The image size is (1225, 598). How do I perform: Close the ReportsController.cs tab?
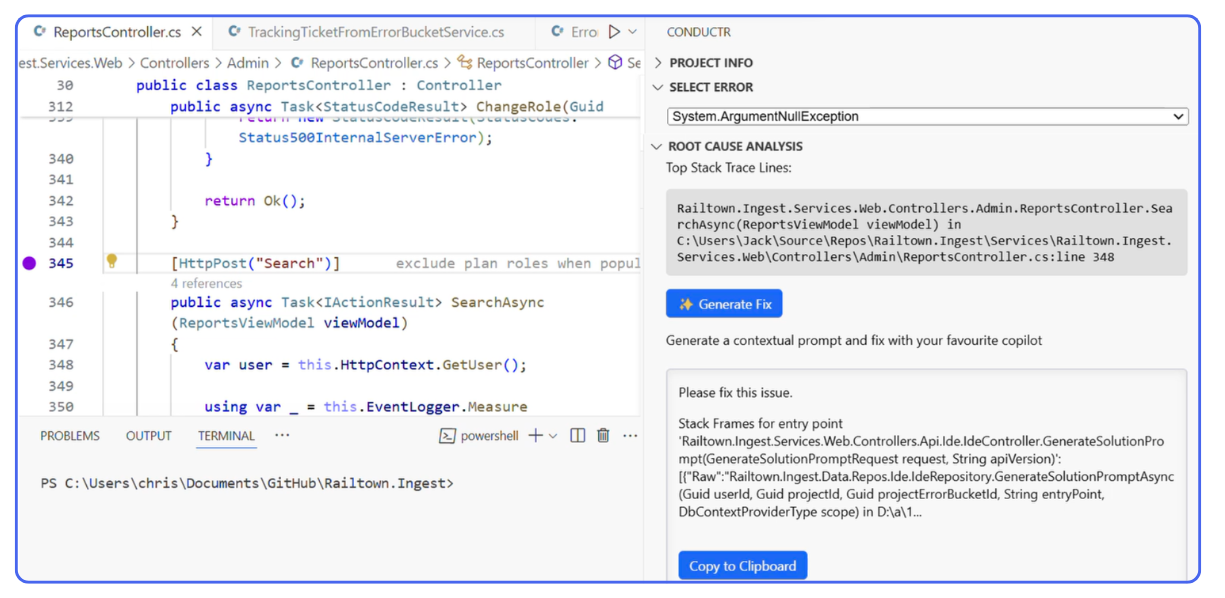[x=197, y=32]
